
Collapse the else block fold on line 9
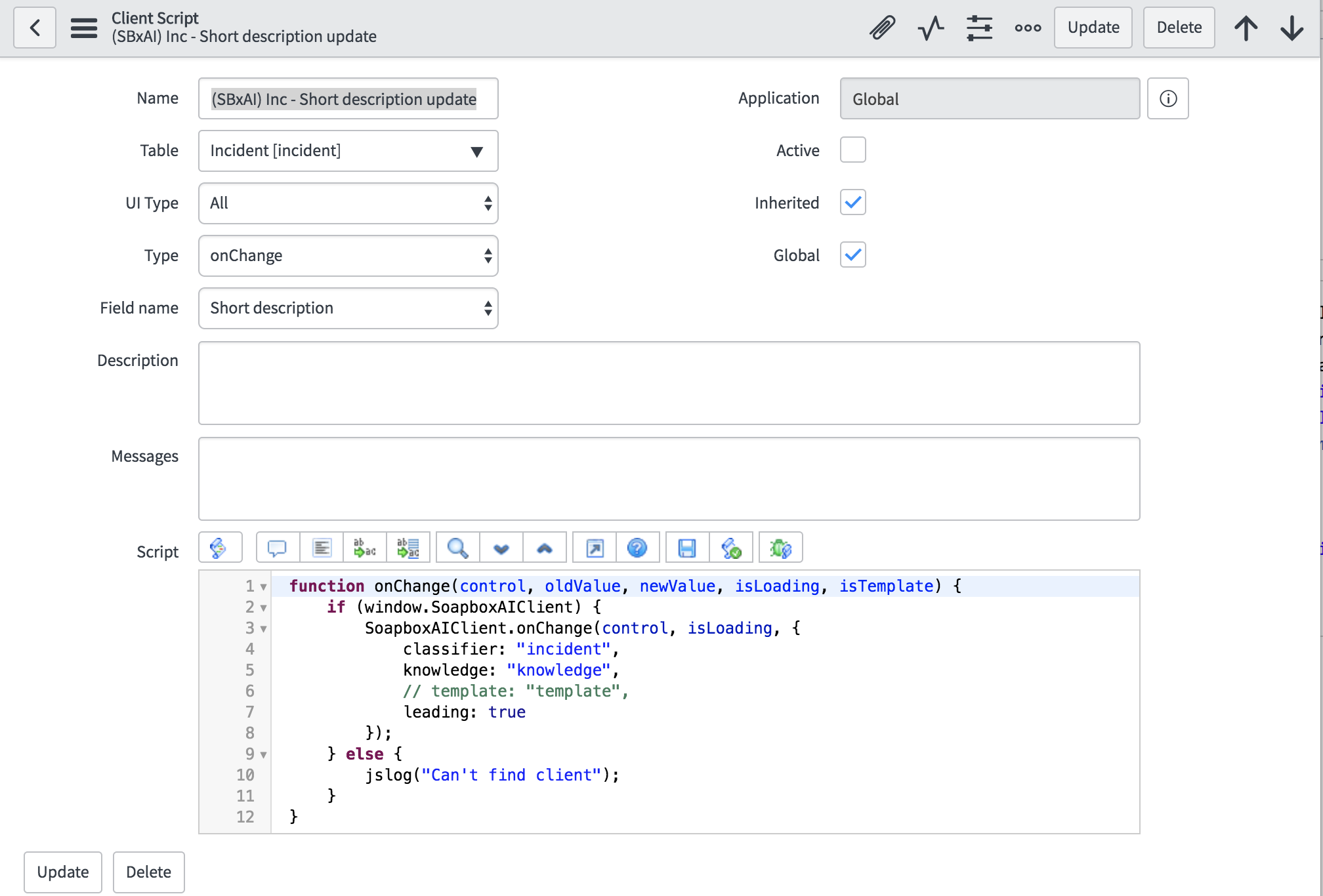263,755
